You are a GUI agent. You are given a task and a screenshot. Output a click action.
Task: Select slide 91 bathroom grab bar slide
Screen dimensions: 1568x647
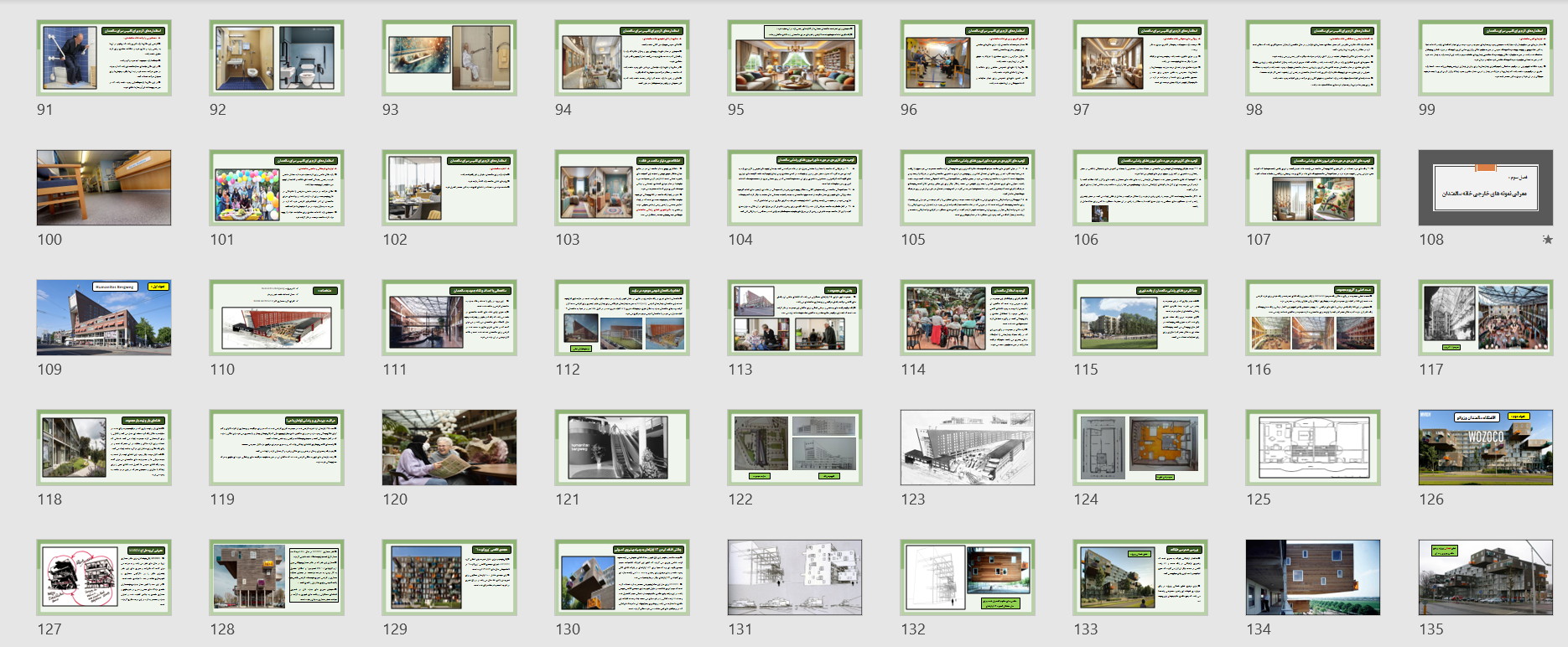click(104, 58)
